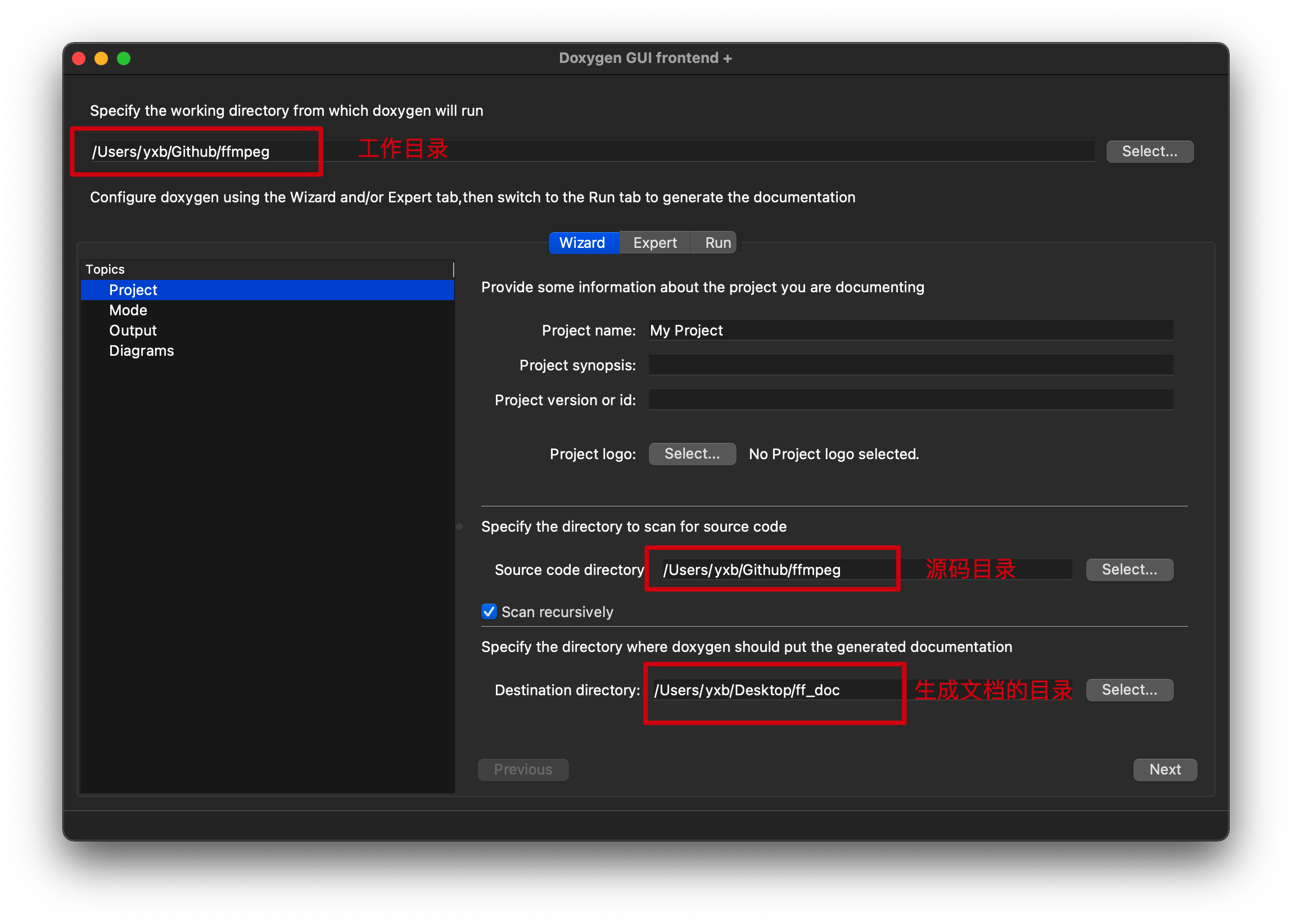Click the Previous button

523,769
